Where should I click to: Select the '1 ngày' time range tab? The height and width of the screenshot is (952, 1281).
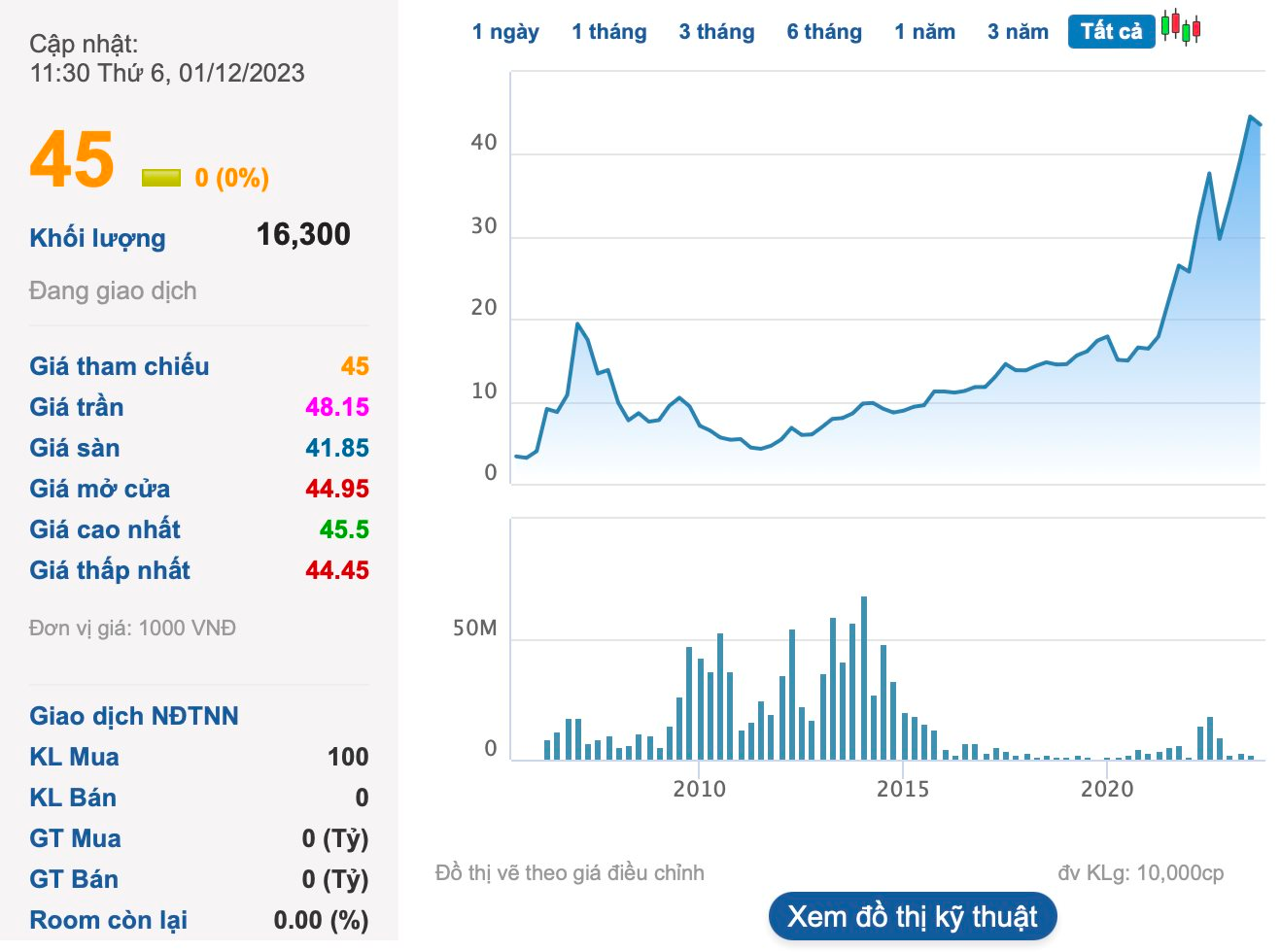[505, 32]
